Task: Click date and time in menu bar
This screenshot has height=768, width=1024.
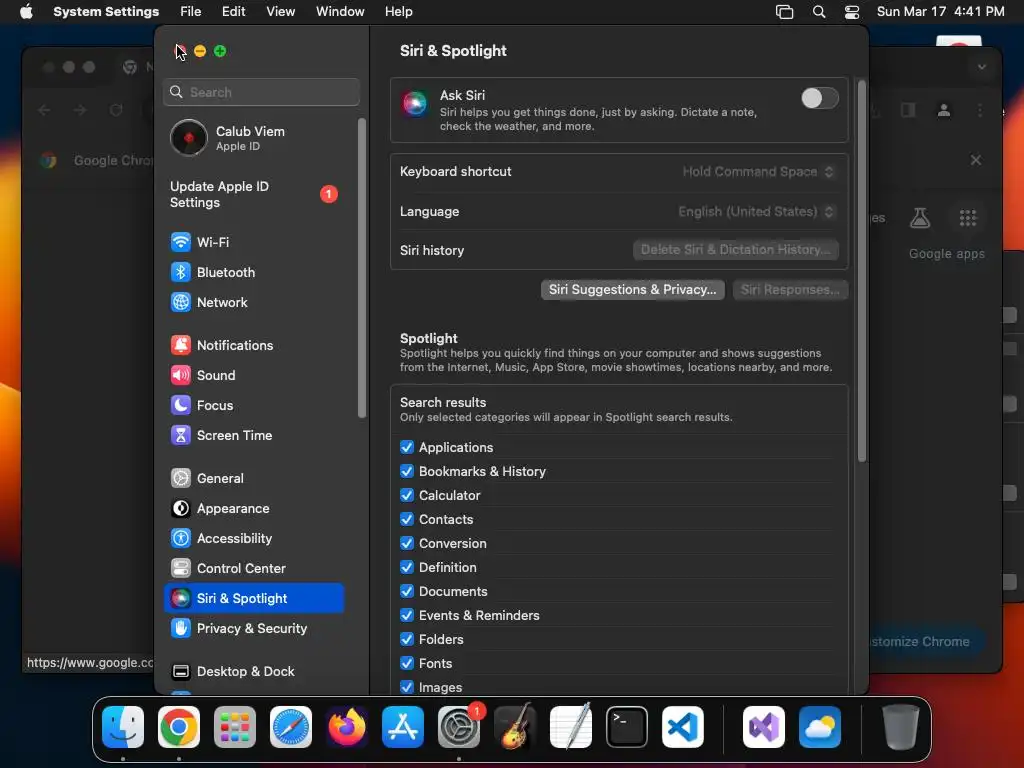Action: [940, 12]
